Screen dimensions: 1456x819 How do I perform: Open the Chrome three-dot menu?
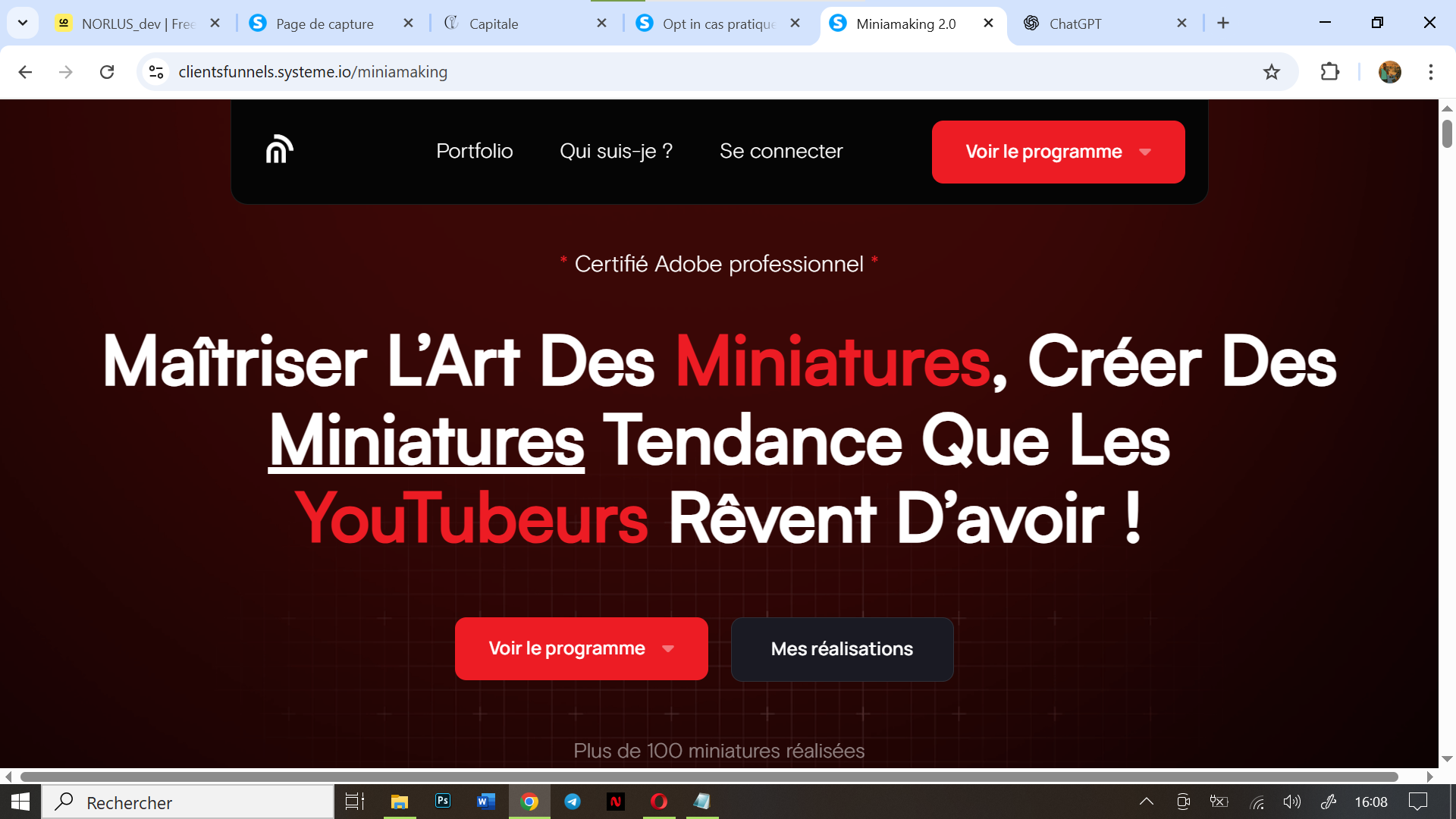tap(1430, 72)
